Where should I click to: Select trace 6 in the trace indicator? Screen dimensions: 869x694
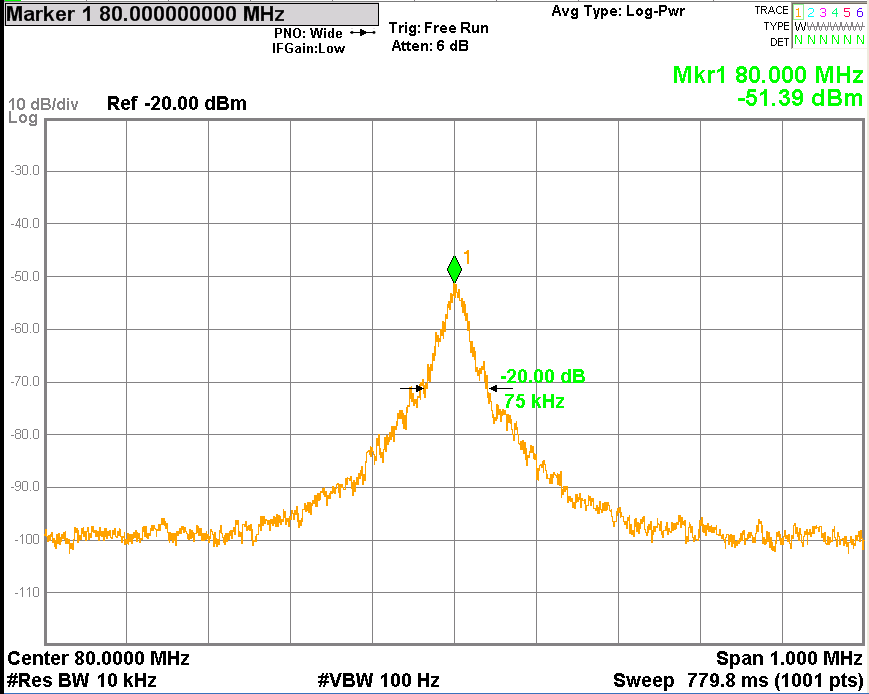click(859, 11)
